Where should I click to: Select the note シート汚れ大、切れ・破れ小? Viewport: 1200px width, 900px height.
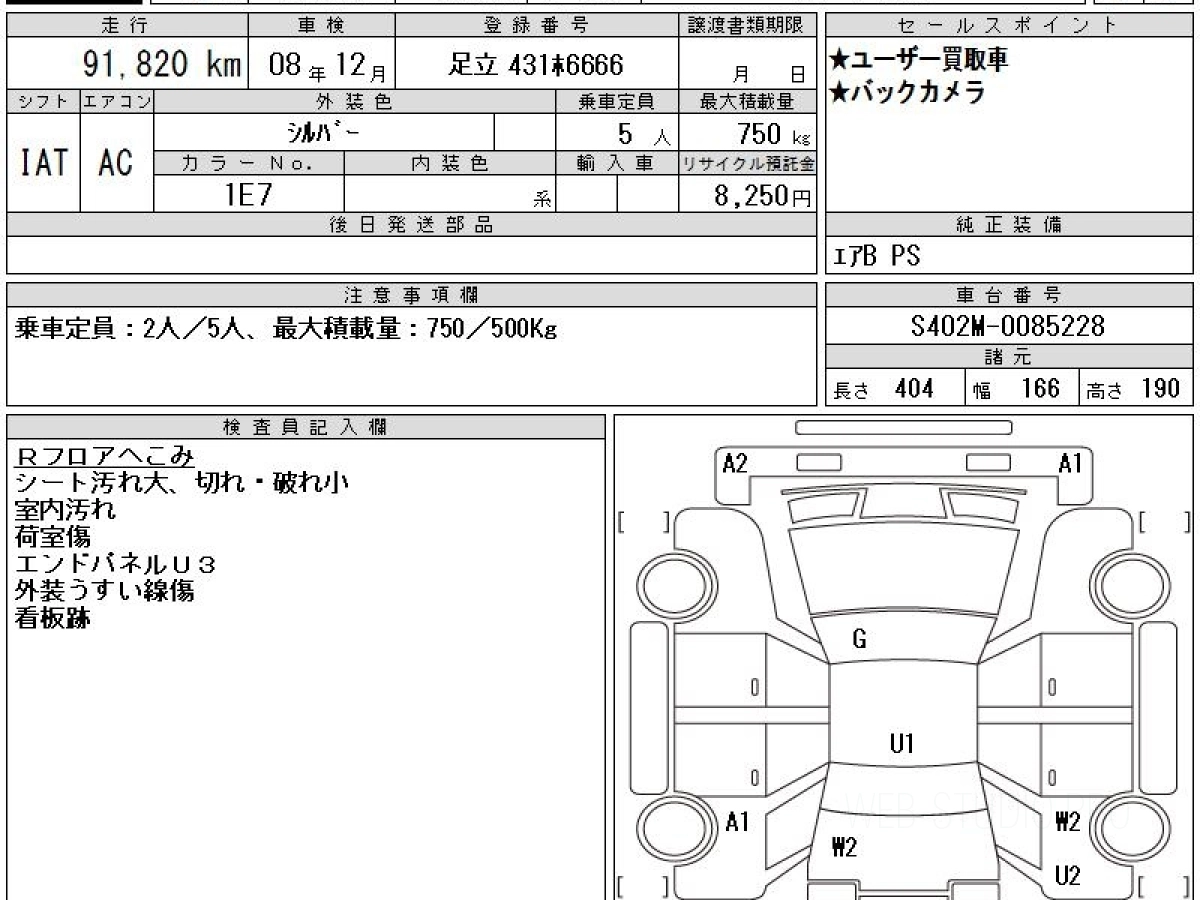(183, 483)
